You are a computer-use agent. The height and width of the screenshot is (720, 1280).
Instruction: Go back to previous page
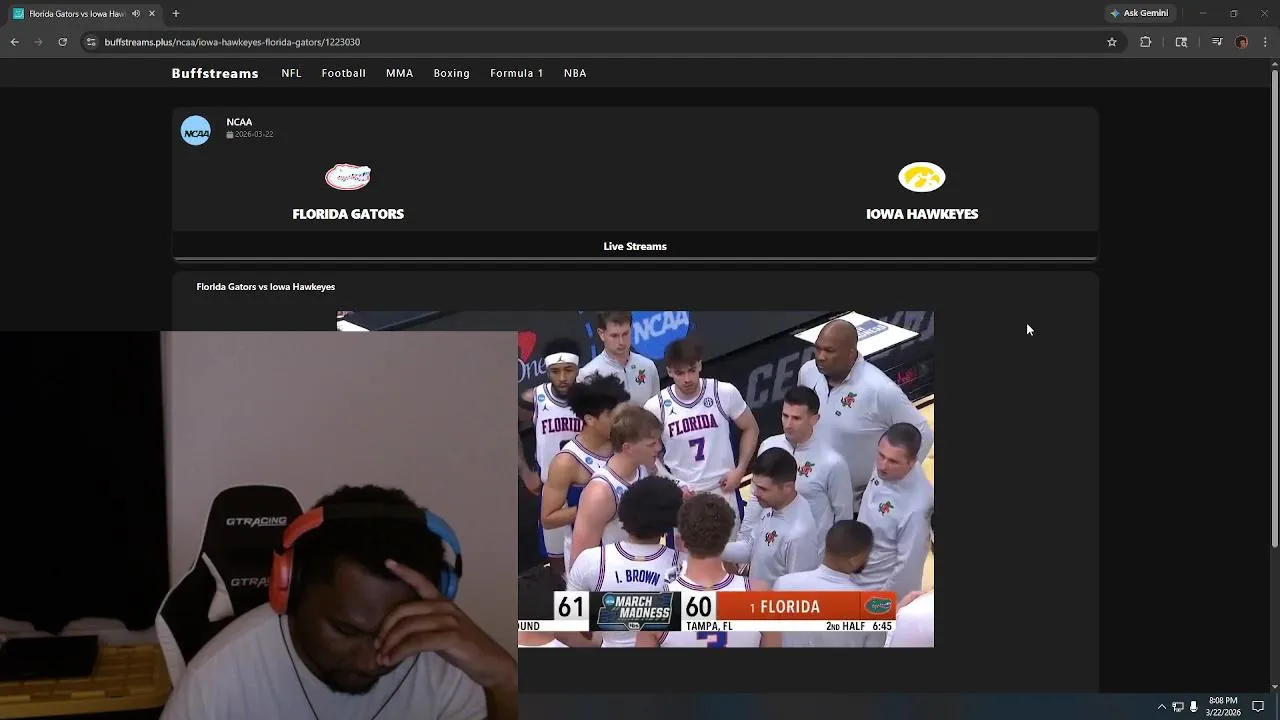(x=15, y=42)
